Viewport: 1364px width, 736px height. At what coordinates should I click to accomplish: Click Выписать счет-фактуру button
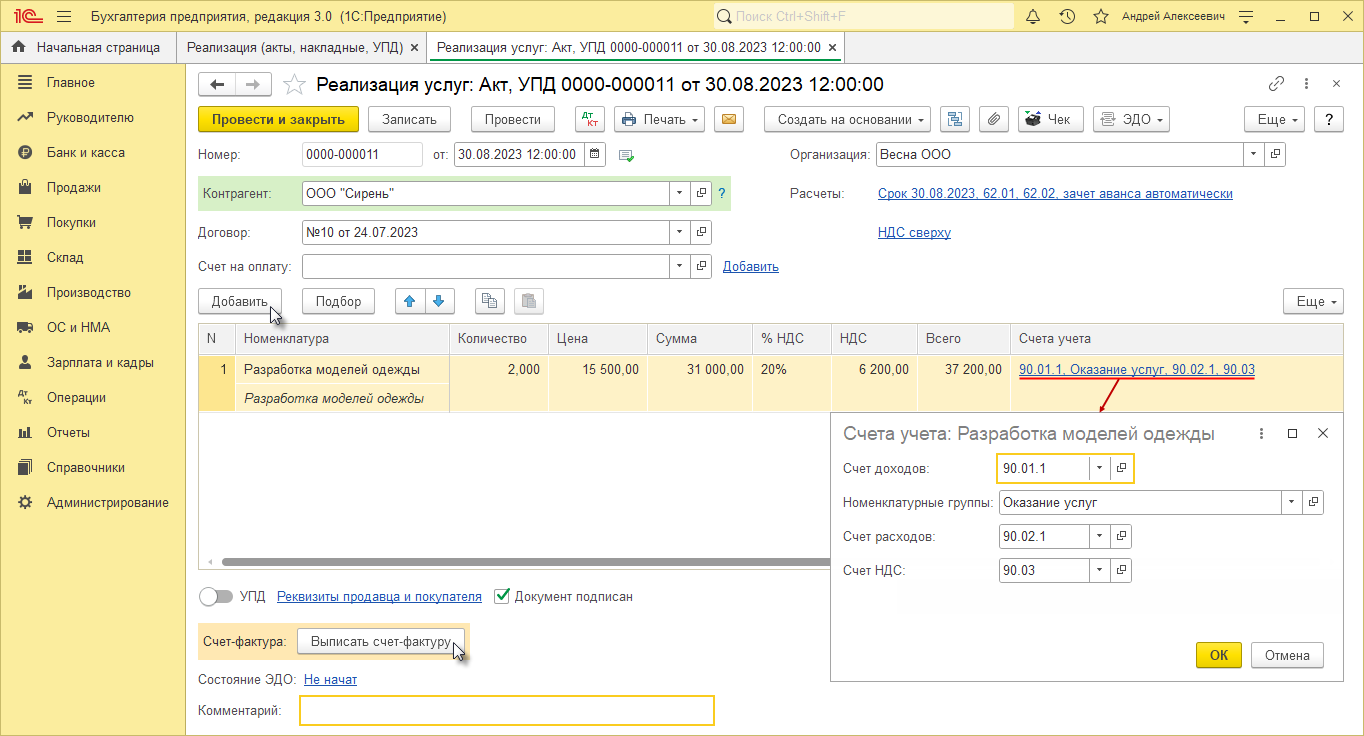tap(381, 642)
